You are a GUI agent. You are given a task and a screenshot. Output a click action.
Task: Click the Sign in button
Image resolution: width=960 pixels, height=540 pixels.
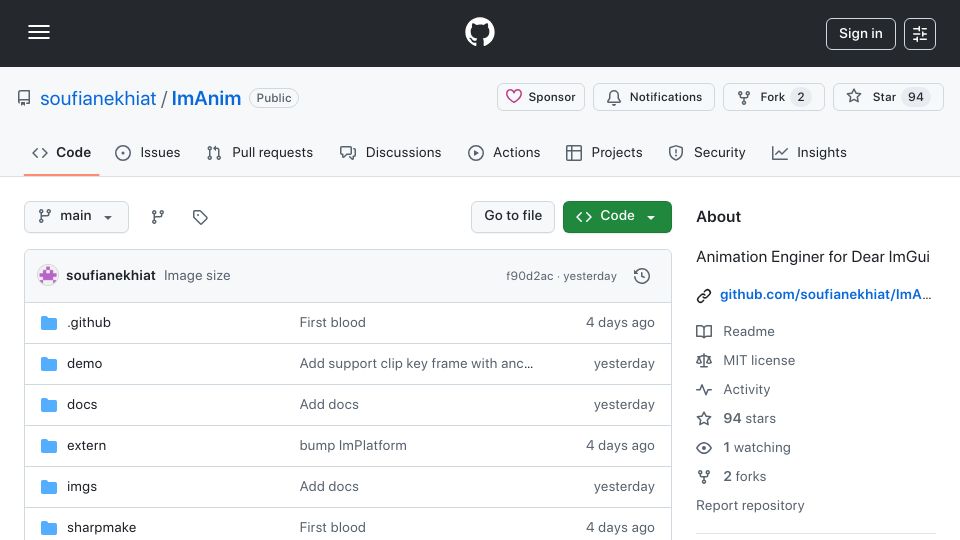coord(860,34)
